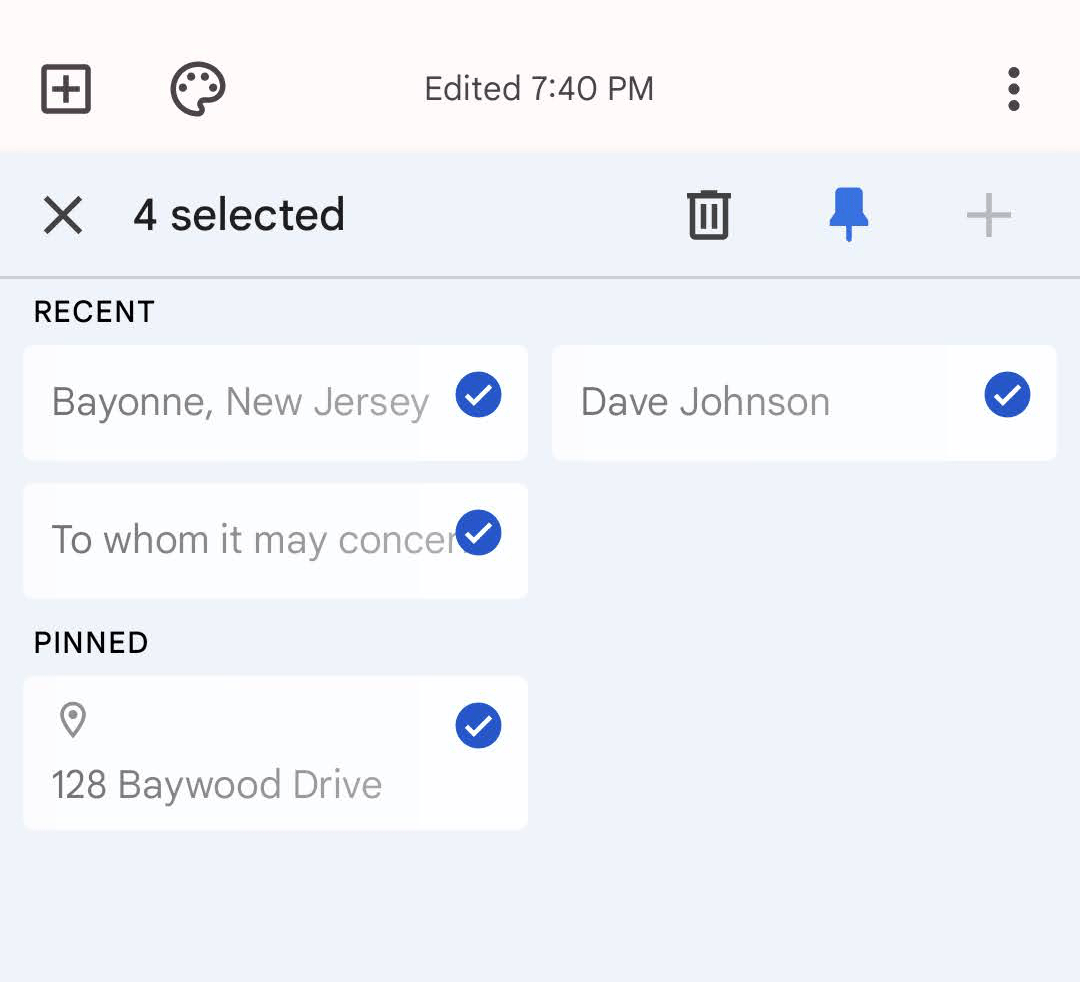Deselect the Bayonne, New Jersey card checkmark
The image size is (1080, 982).
click(478, 395)
